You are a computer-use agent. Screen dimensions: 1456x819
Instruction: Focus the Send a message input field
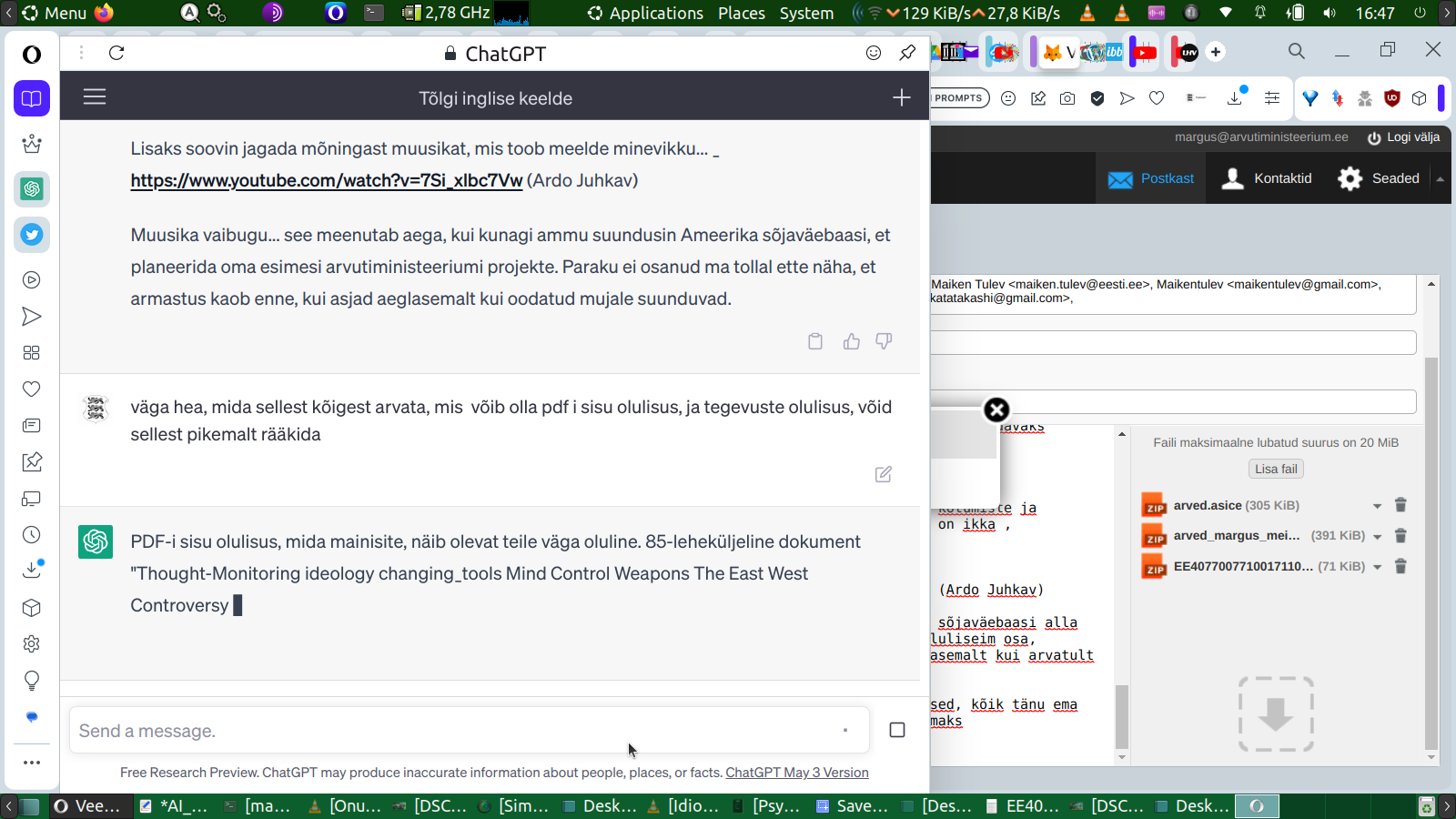click(470, 730)
